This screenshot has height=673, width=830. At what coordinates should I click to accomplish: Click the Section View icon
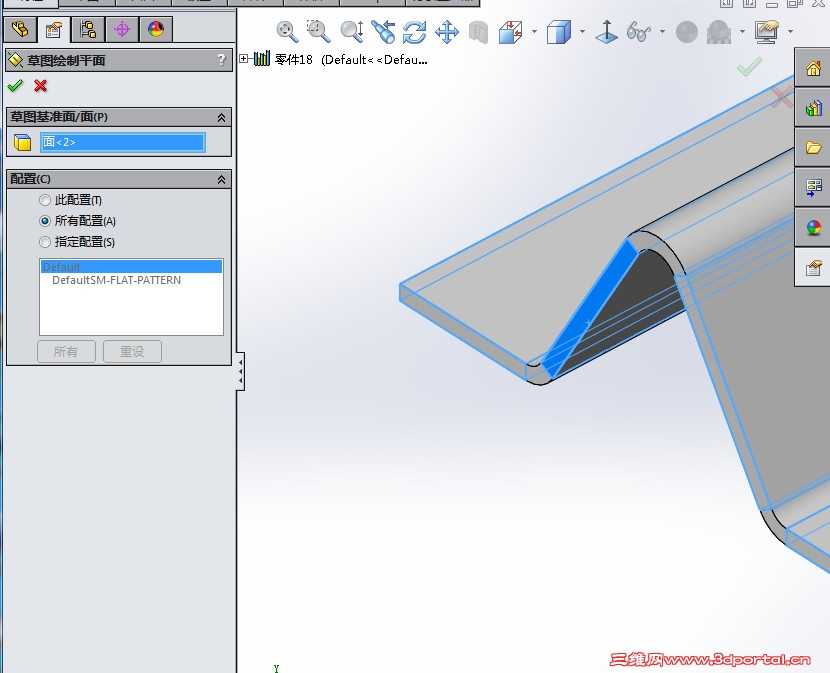511,32
